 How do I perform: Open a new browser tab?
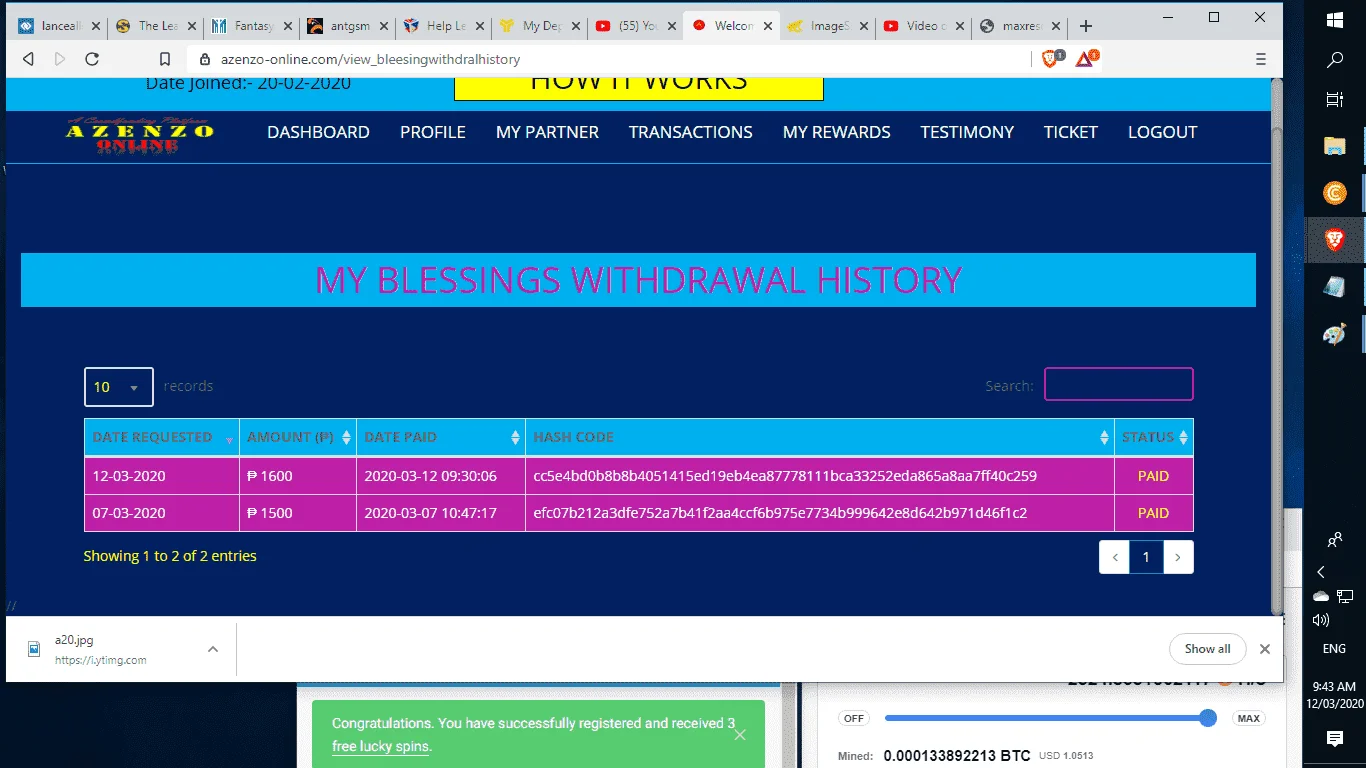click(1086, 26)
